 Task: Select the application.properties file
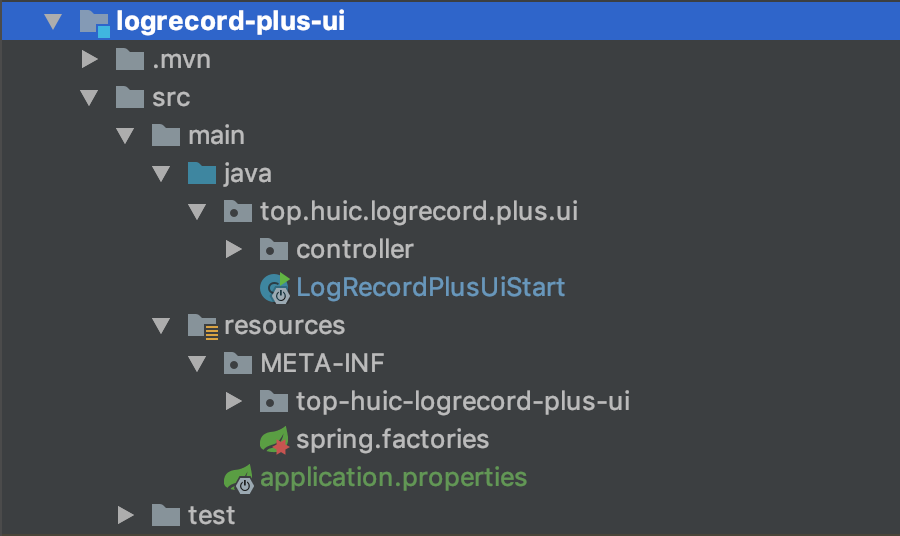coord(393,478)
